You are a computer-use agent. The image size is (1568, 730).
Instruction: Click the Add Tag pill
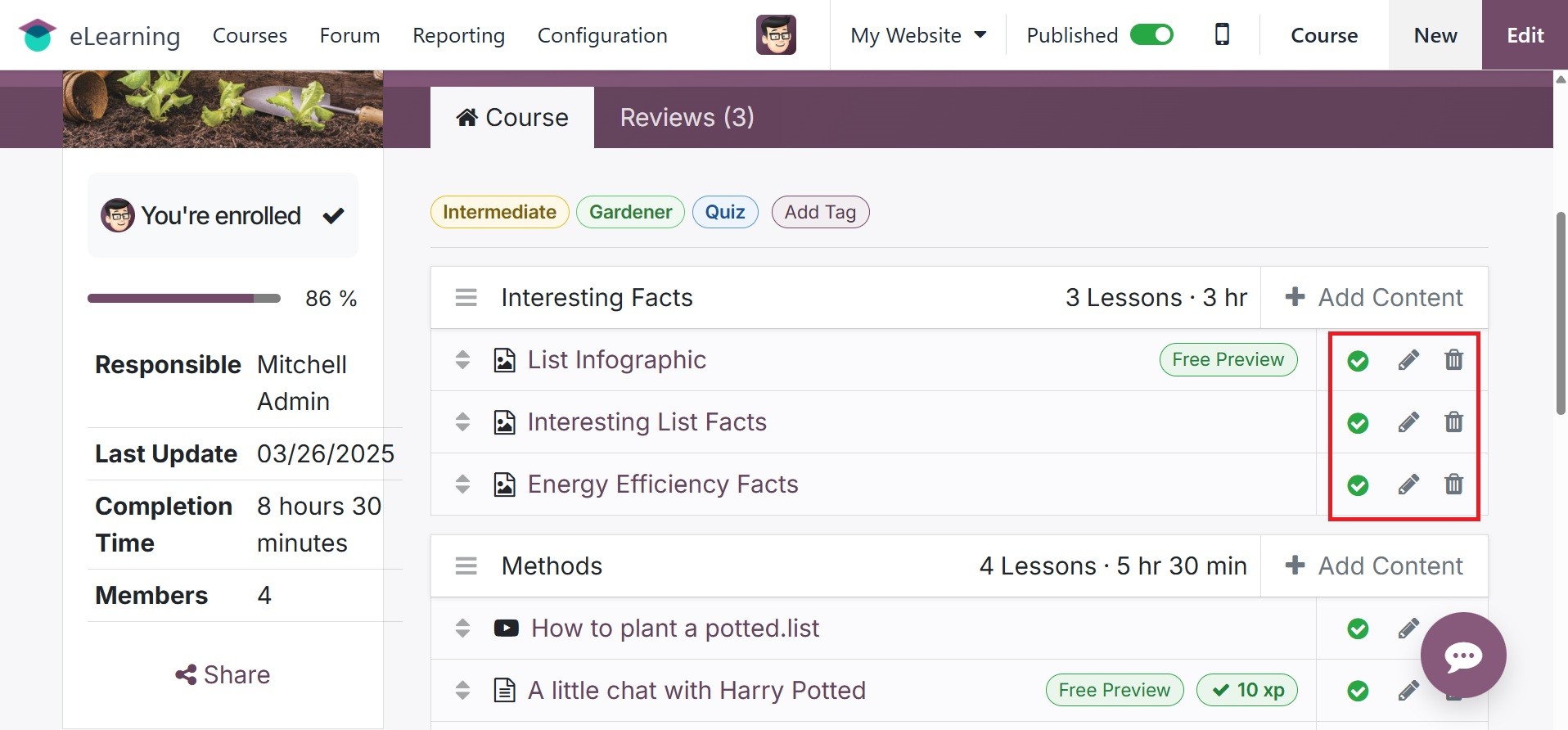pos(820,212)
